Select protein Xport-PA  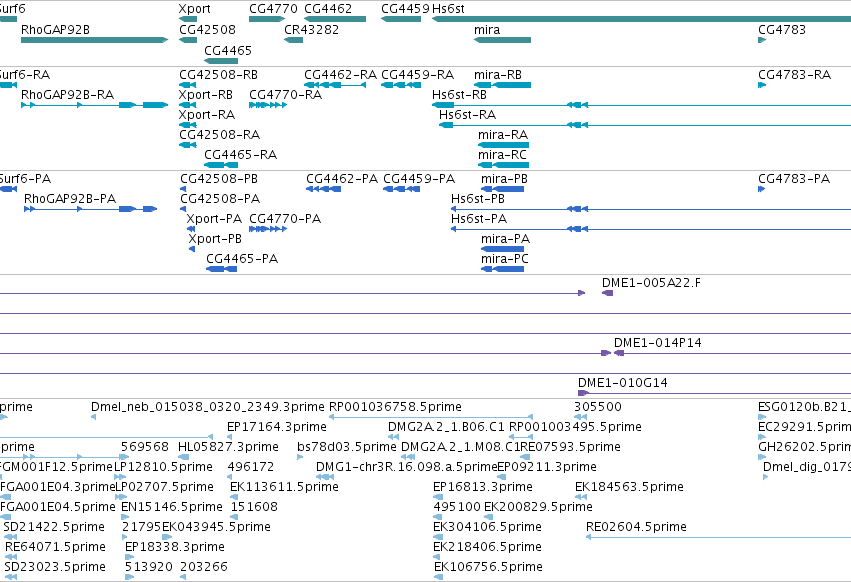(x=190, y=229)
